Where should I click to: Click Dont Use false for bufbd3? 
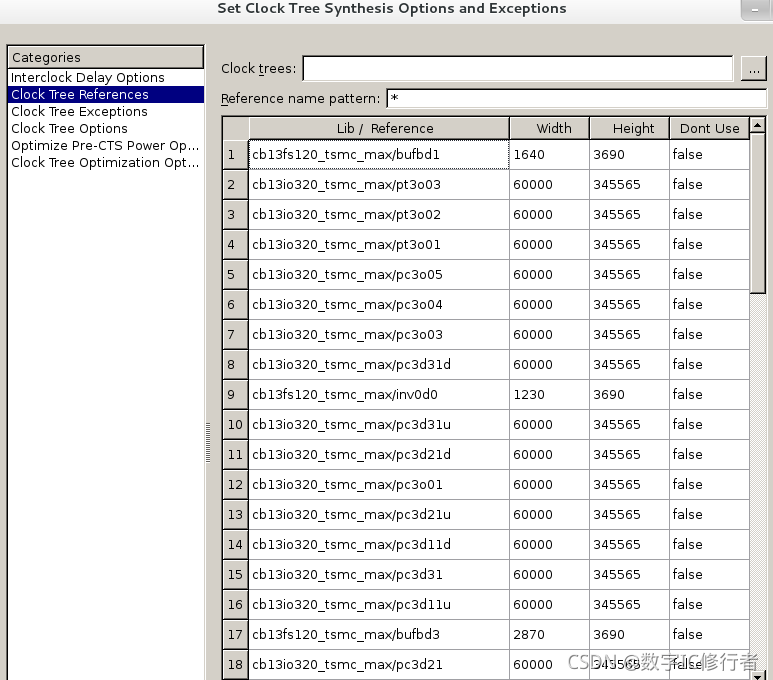click(x=709, y=634)
